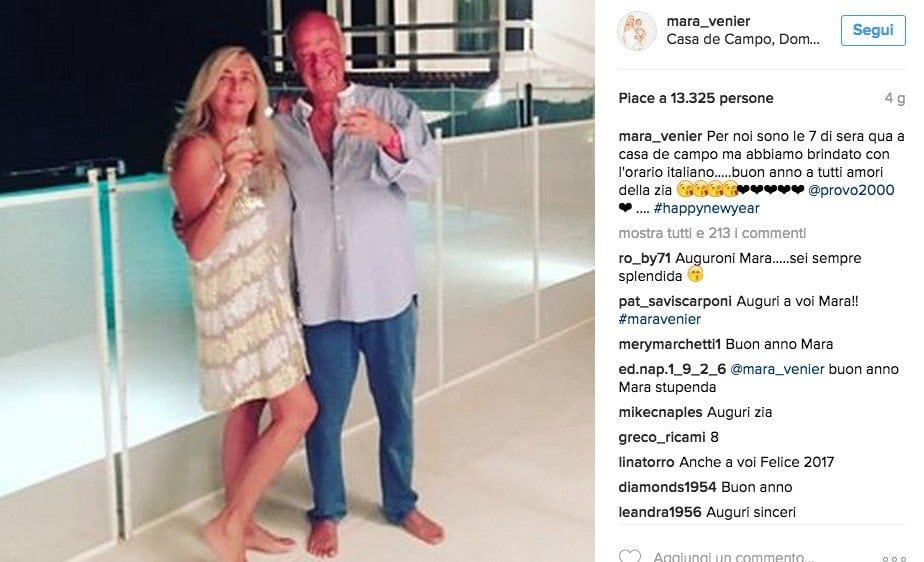Follow with the Segui button
The width and height of the screenshot is (924, 562).
click(873, 30)
